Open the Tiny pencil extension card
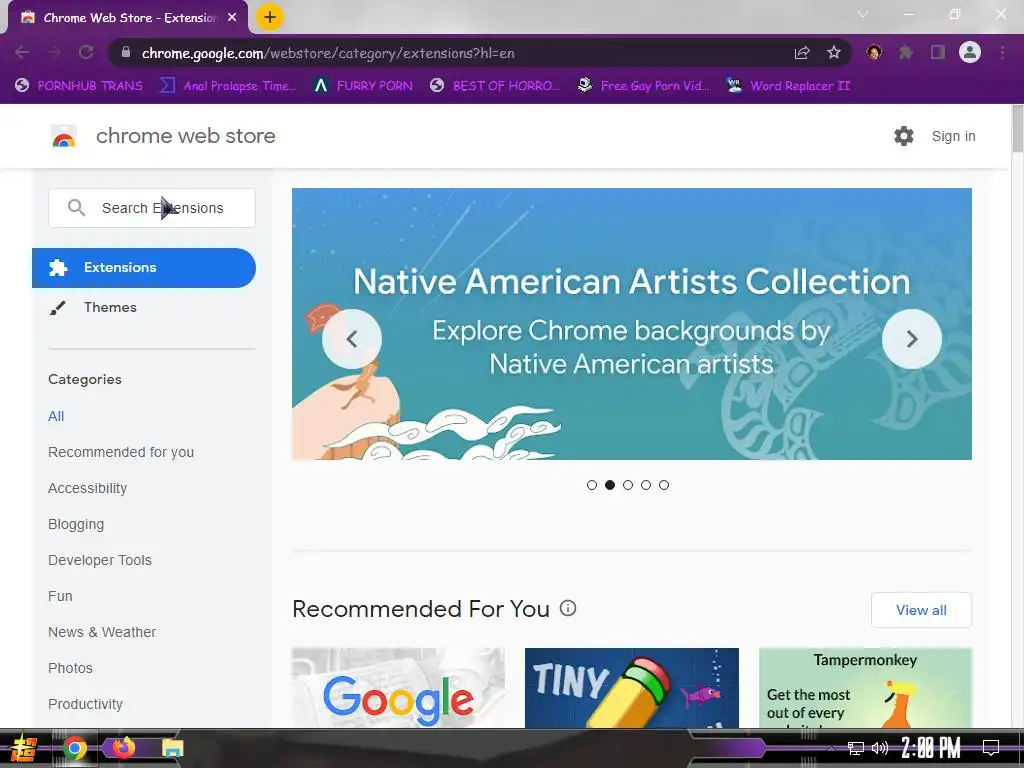Screen dimensions: 1024x768 coord(632,688)
